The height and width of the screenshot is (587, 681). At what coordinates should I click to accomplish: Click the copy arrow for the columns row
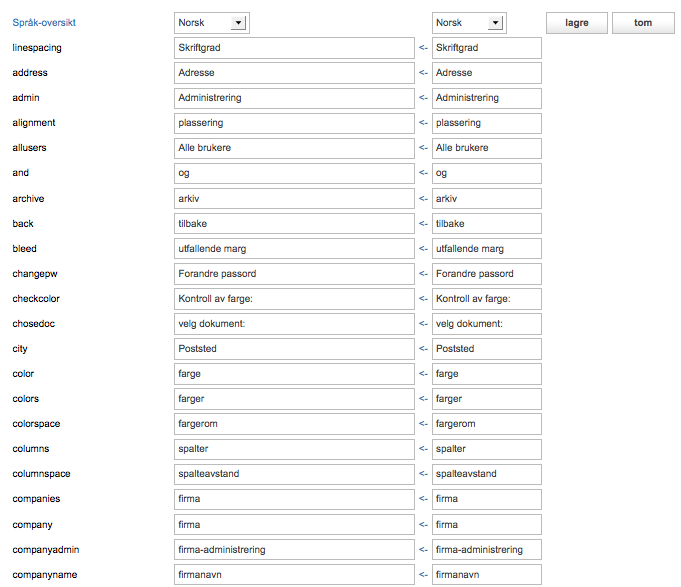[423, 449]
